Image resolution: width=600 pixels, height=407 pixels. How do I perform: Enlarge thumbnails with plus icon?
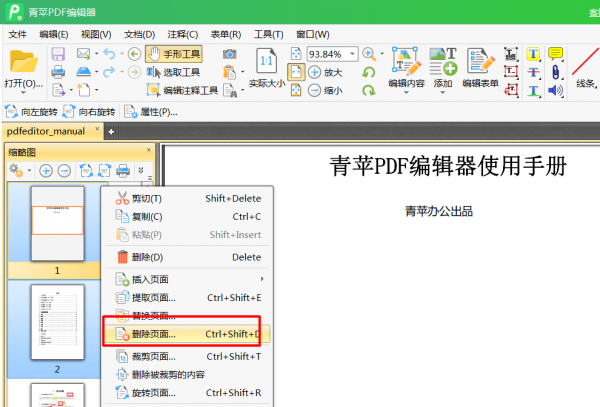click(46, 171)
